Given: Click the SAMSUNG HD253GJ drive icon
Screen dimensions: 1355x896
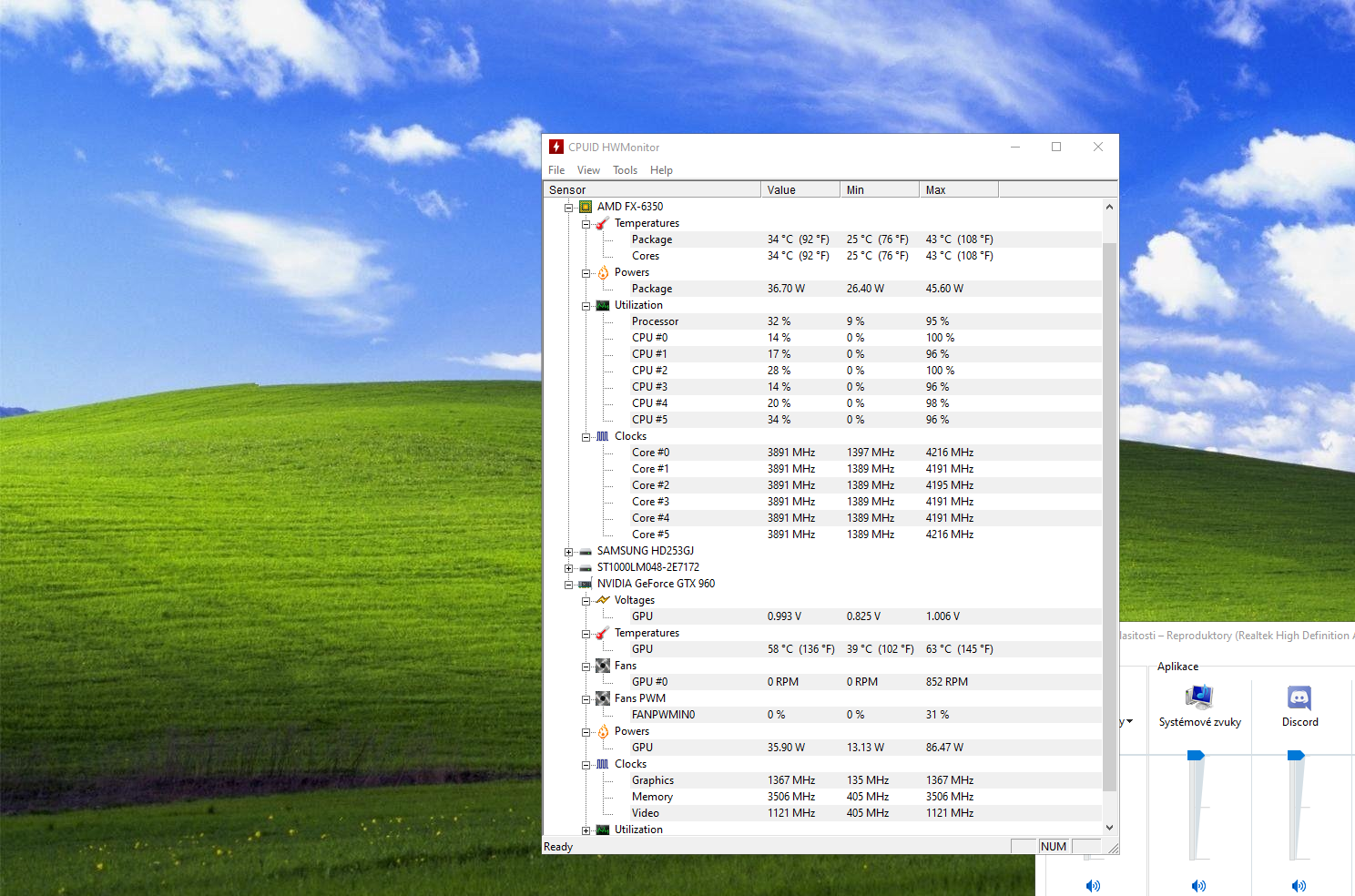Looking at the screenshot, I should [x=586, y=551].
